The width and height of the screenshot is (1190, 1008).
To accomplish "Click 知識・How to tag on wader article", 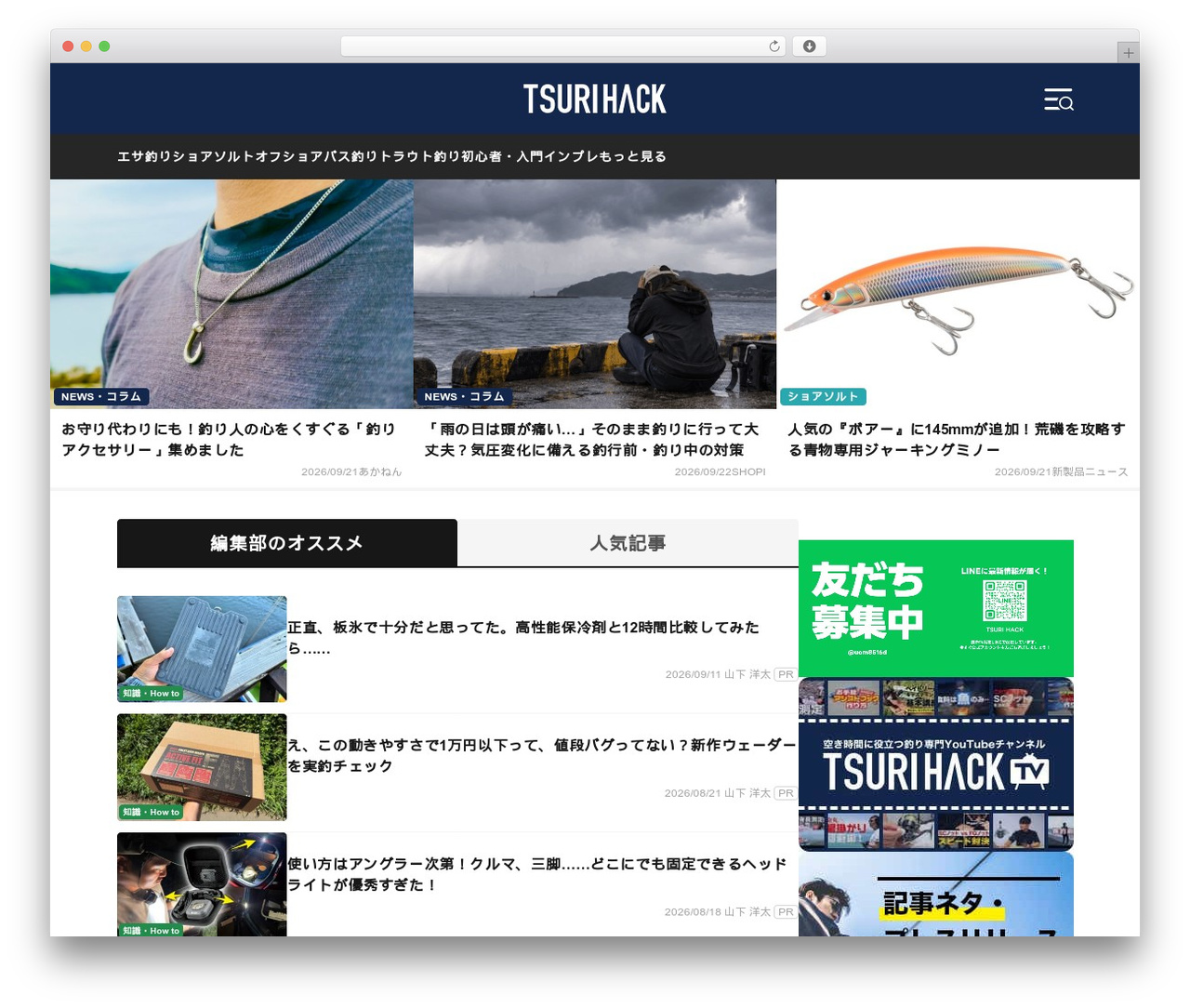I will [x=151, y=812].
